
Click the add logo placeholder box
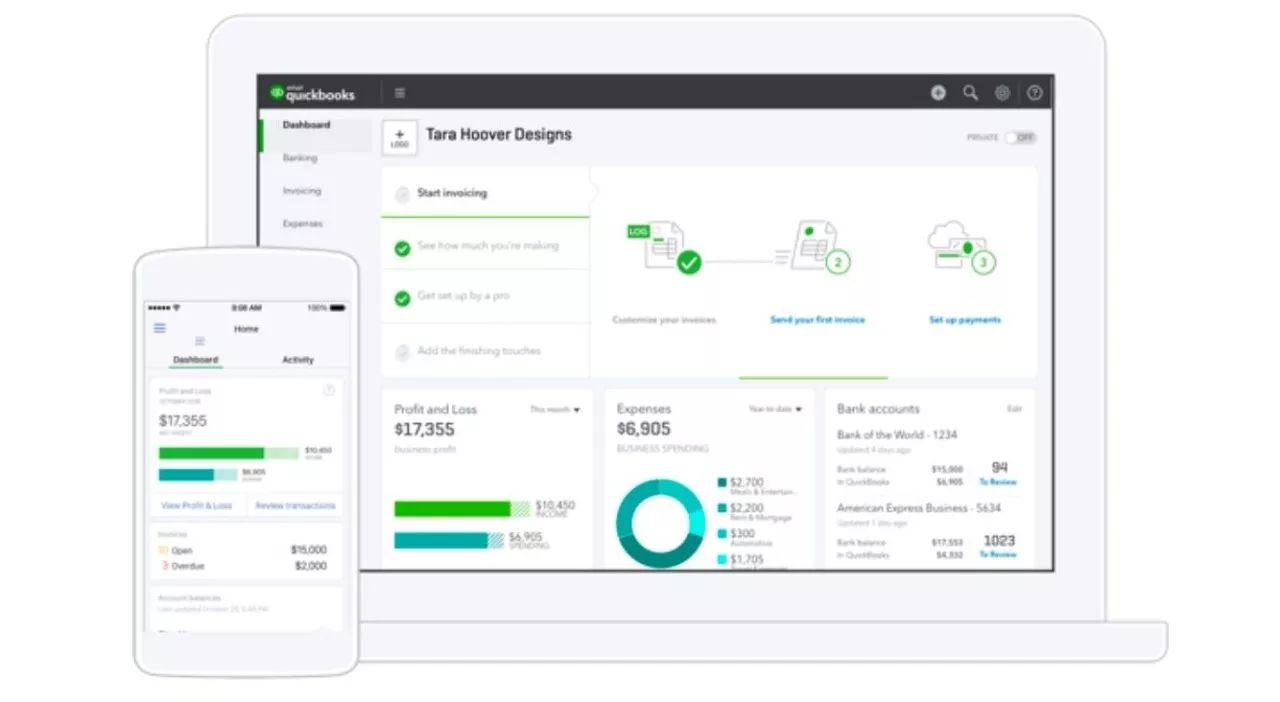pyautogui.click(x=400, y=137)
